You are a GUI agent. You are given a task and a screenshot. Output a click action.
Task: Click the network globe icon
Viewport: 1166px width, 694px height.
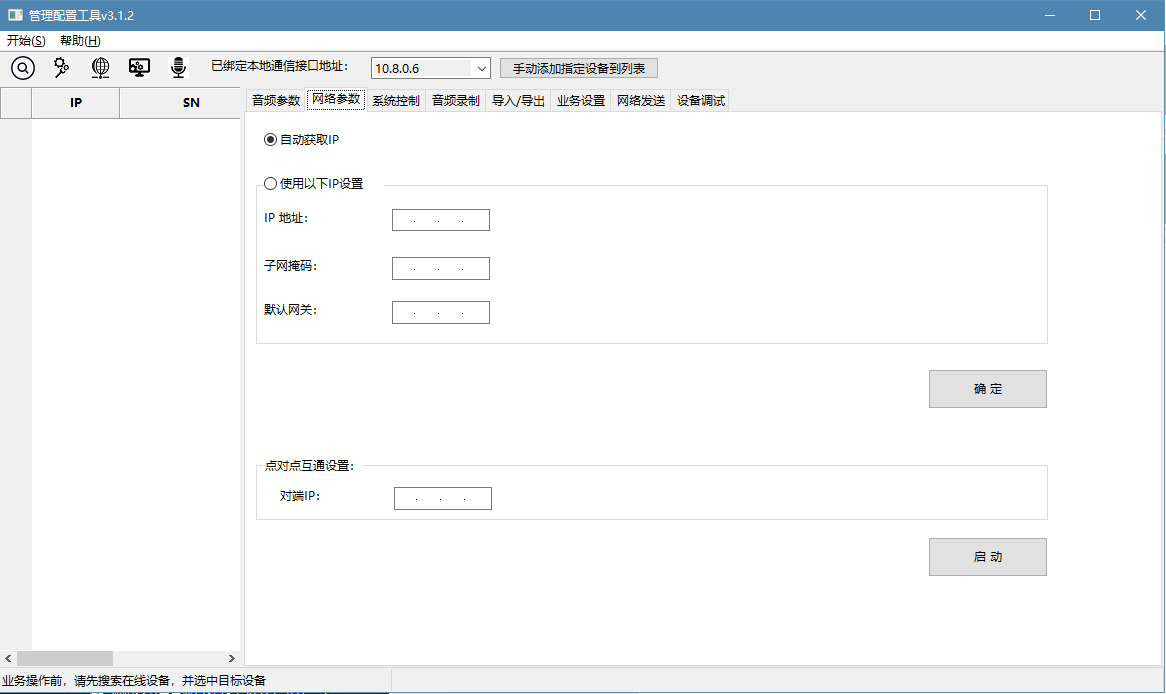click(99, 68)
